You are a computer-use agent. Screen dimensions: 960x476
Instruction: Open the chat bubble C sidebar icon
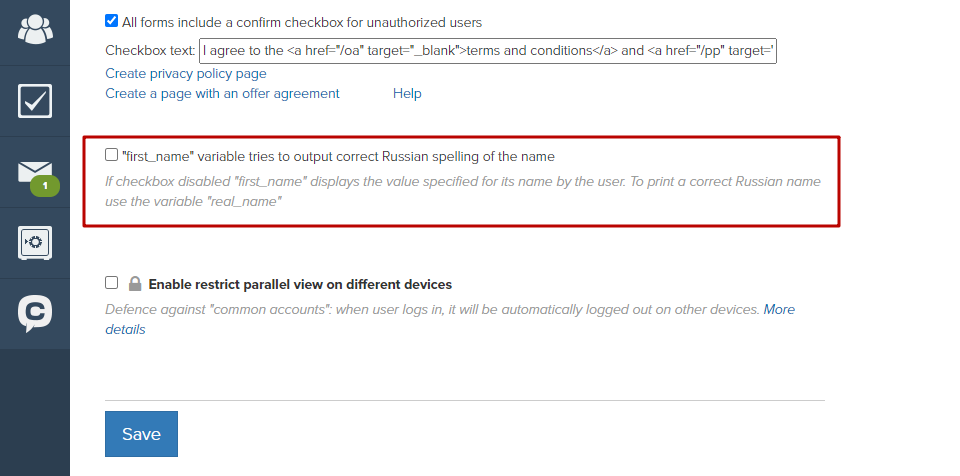(35, 314)
